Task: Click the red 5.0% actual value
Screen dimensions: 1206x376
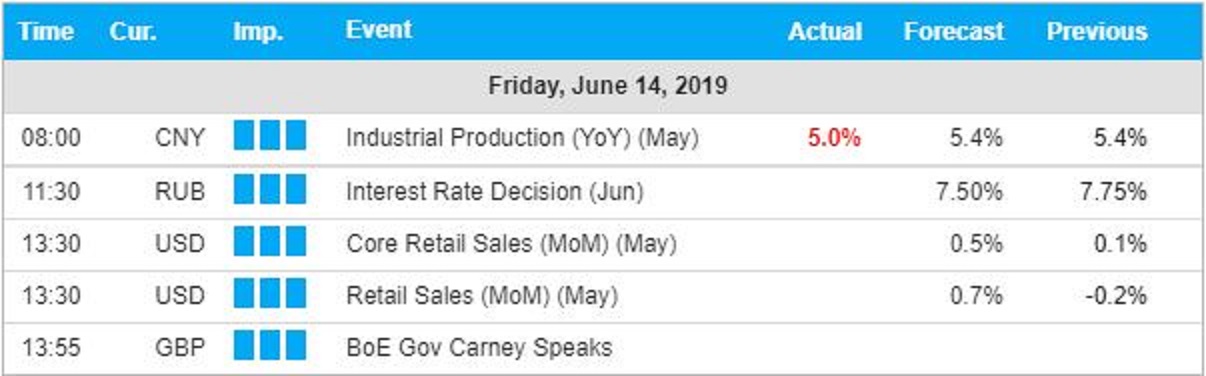Action: 834,138
